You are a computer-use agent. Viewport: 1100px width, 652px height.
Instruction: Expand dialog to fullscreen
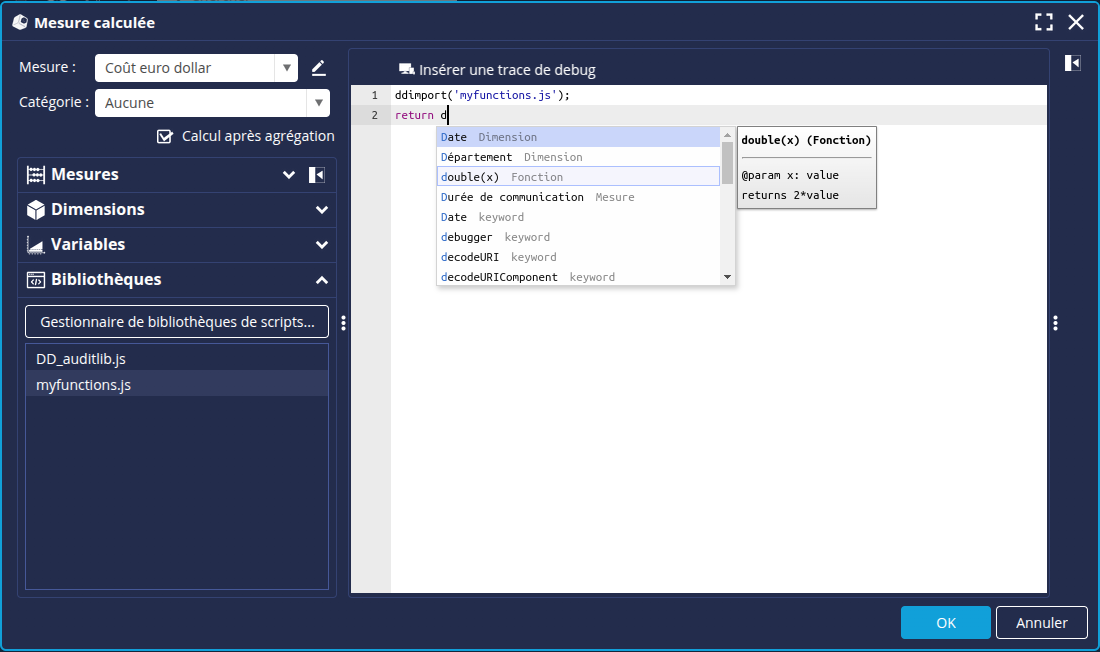coord(1044,21)
